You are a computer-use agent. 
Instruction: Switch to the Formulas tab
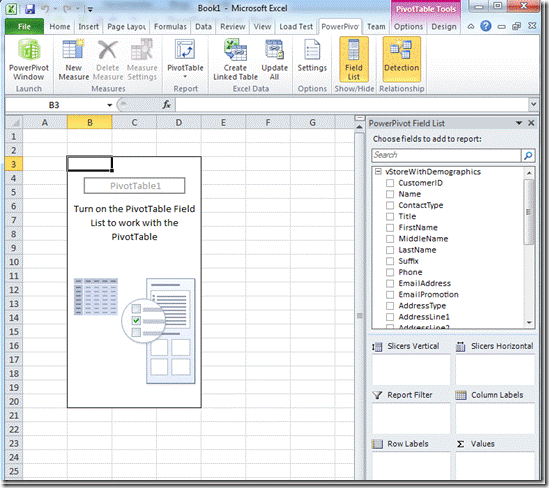pyautogui.click(x=170, y=27)
